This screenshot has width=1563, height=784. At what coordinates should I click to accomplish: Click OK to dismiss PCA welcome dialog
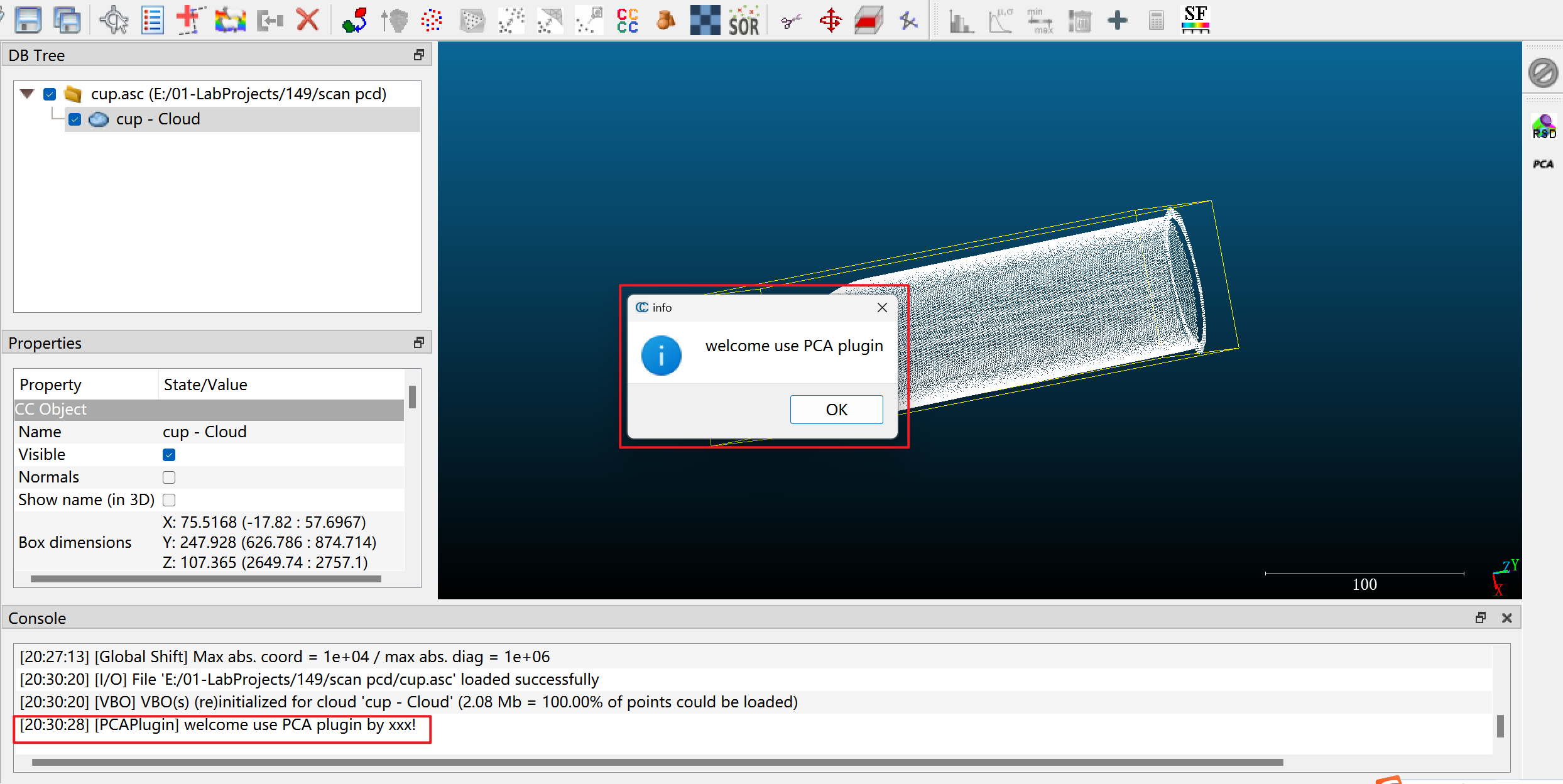tap(837, 409)
